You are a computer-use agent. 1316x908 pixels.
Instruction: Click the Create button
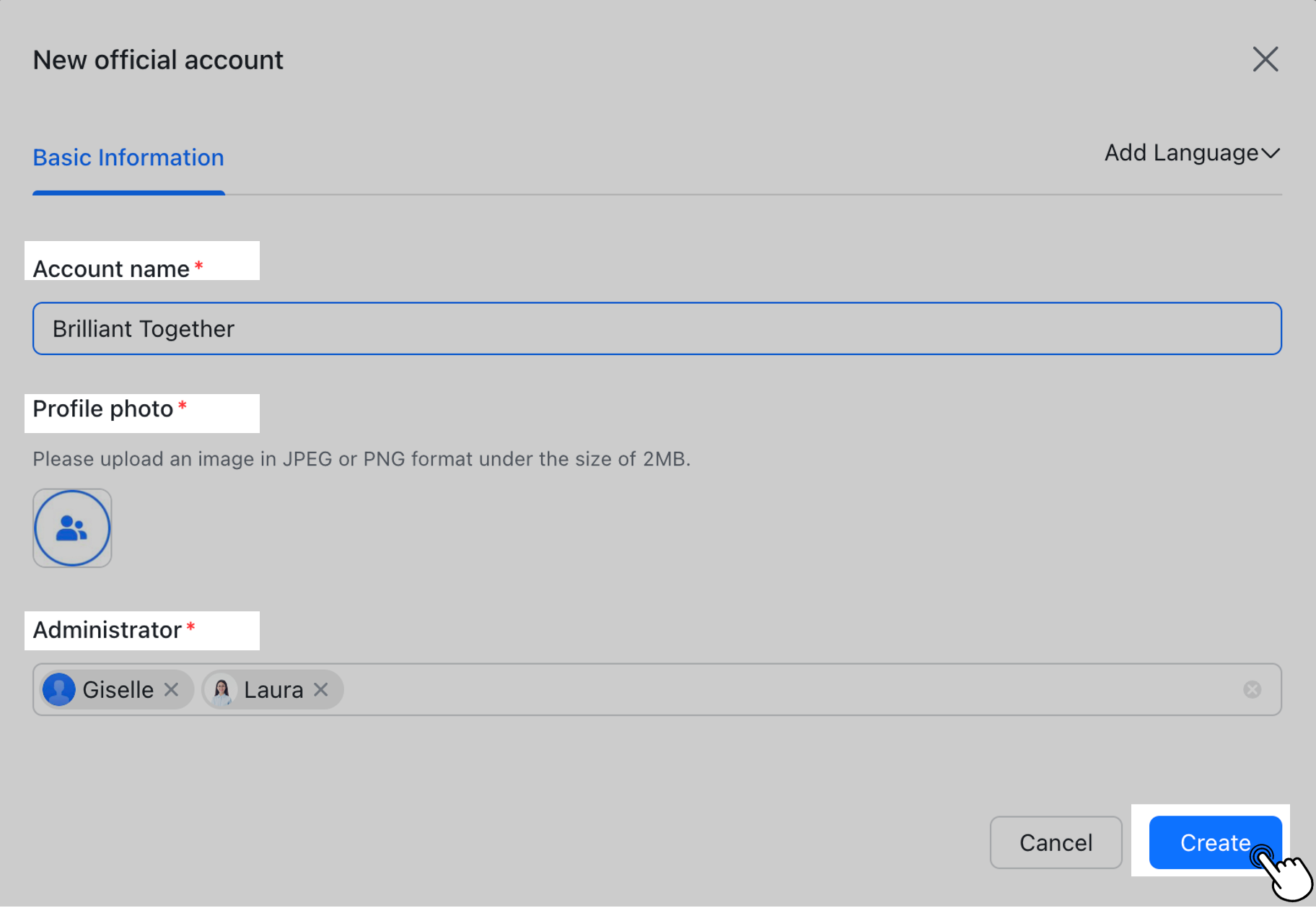[1214, 842]
